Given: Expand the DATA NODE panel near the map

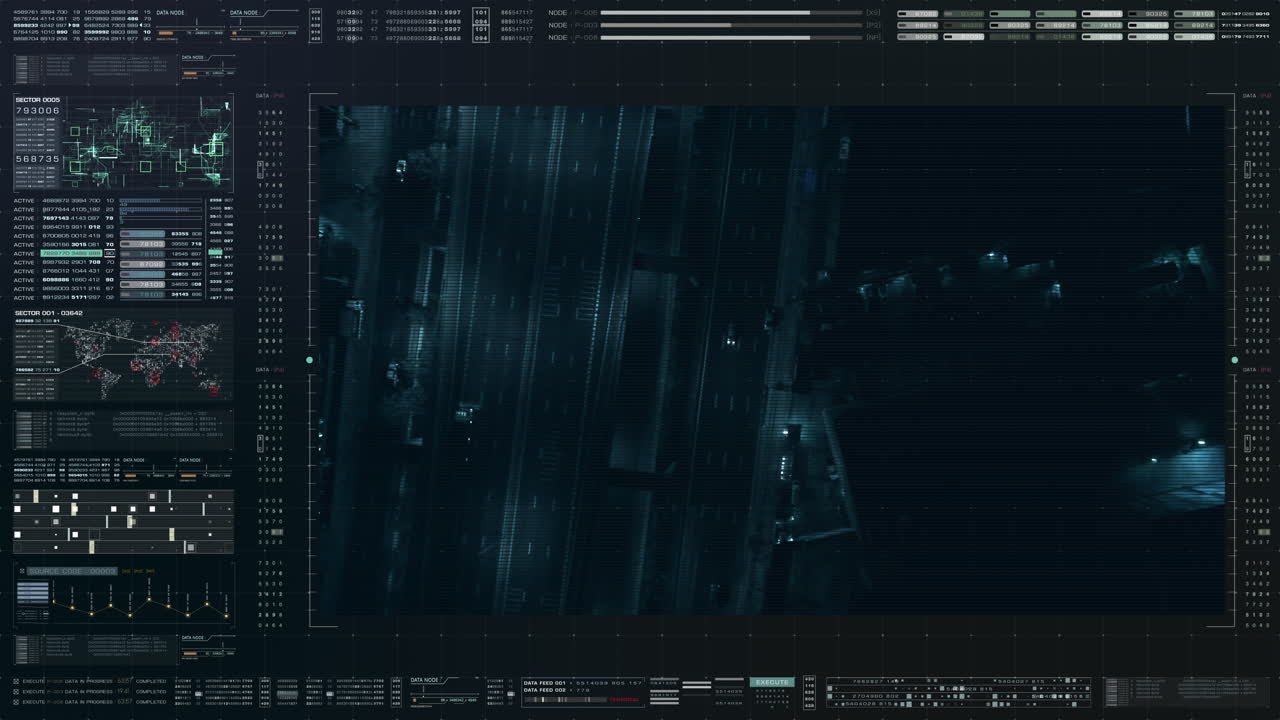Looking at the screenshot, I should click(x=200, y=59).
